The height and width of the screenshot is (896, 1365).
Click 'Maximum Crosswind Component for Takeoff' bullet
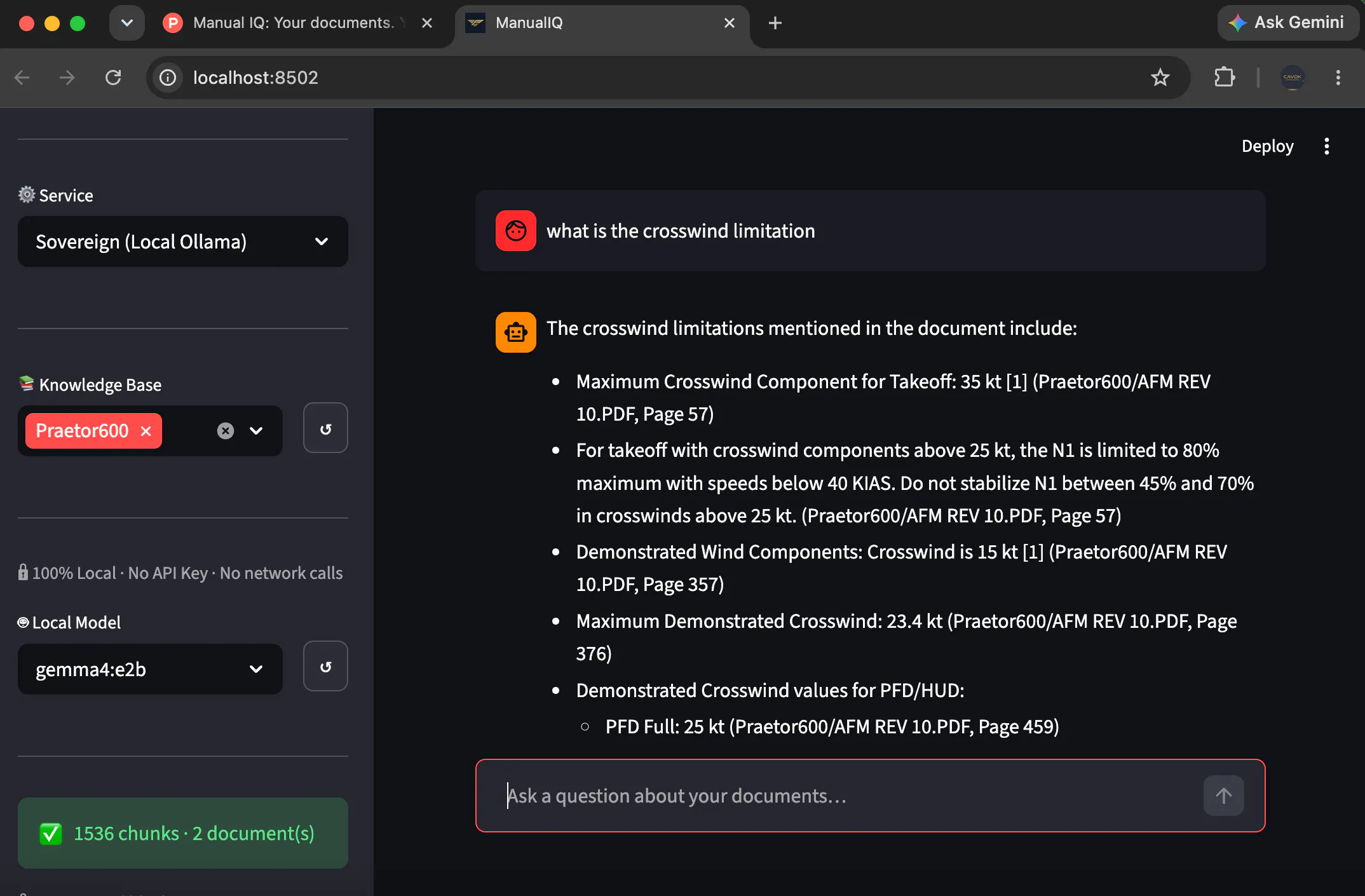pyautogui.click(x=893, y=398)
